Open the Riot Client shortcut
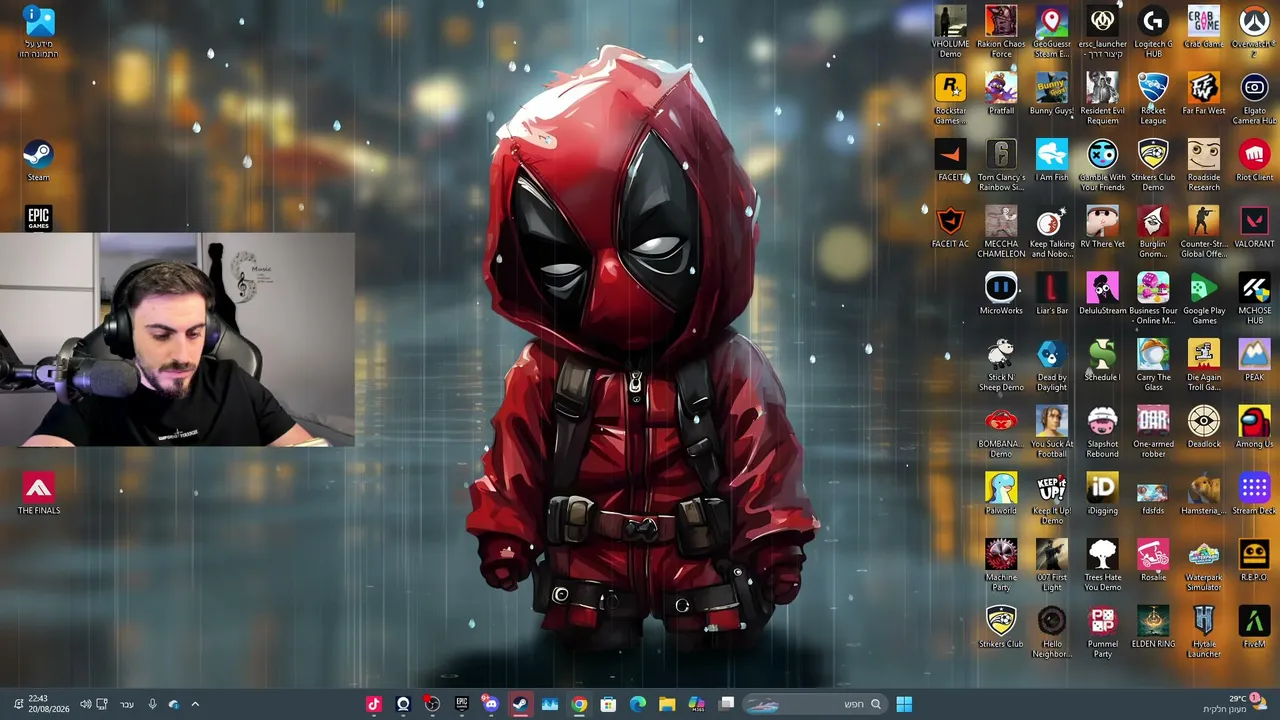1280x720 pixels. tap(1254, 161)
